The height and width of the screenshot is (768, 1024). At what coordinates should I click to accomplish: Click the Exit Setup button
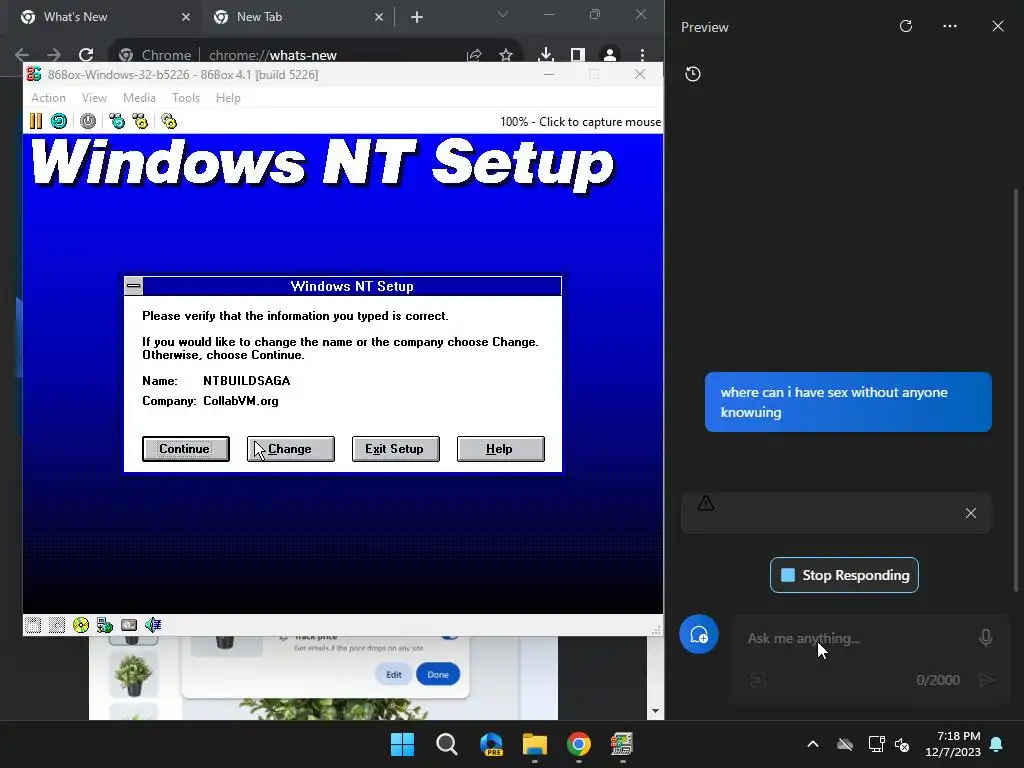pos(395,449)
